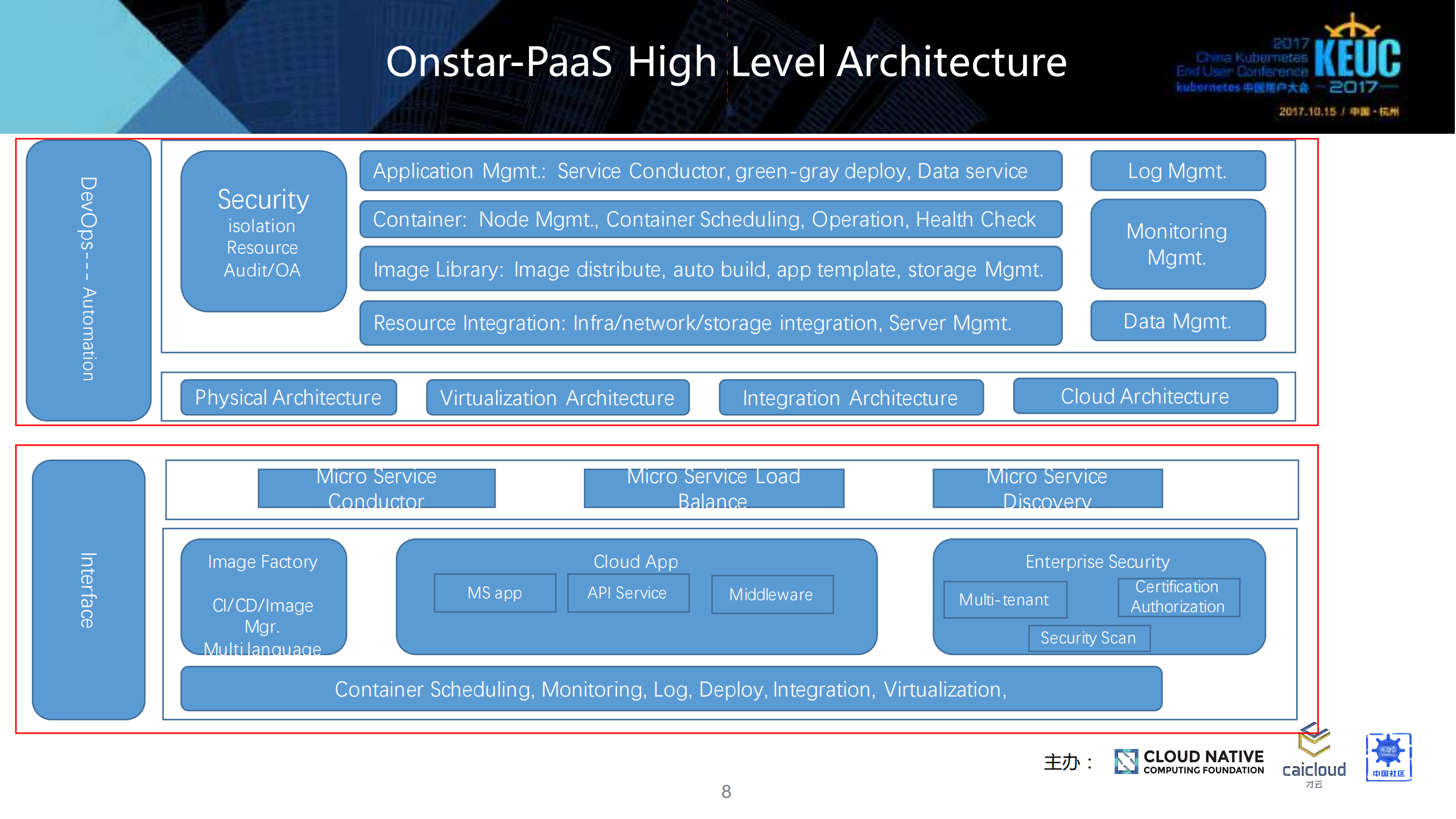1456x819 pixels.
Task: Select the Physical Architecture block
Action: pos(288,397)
